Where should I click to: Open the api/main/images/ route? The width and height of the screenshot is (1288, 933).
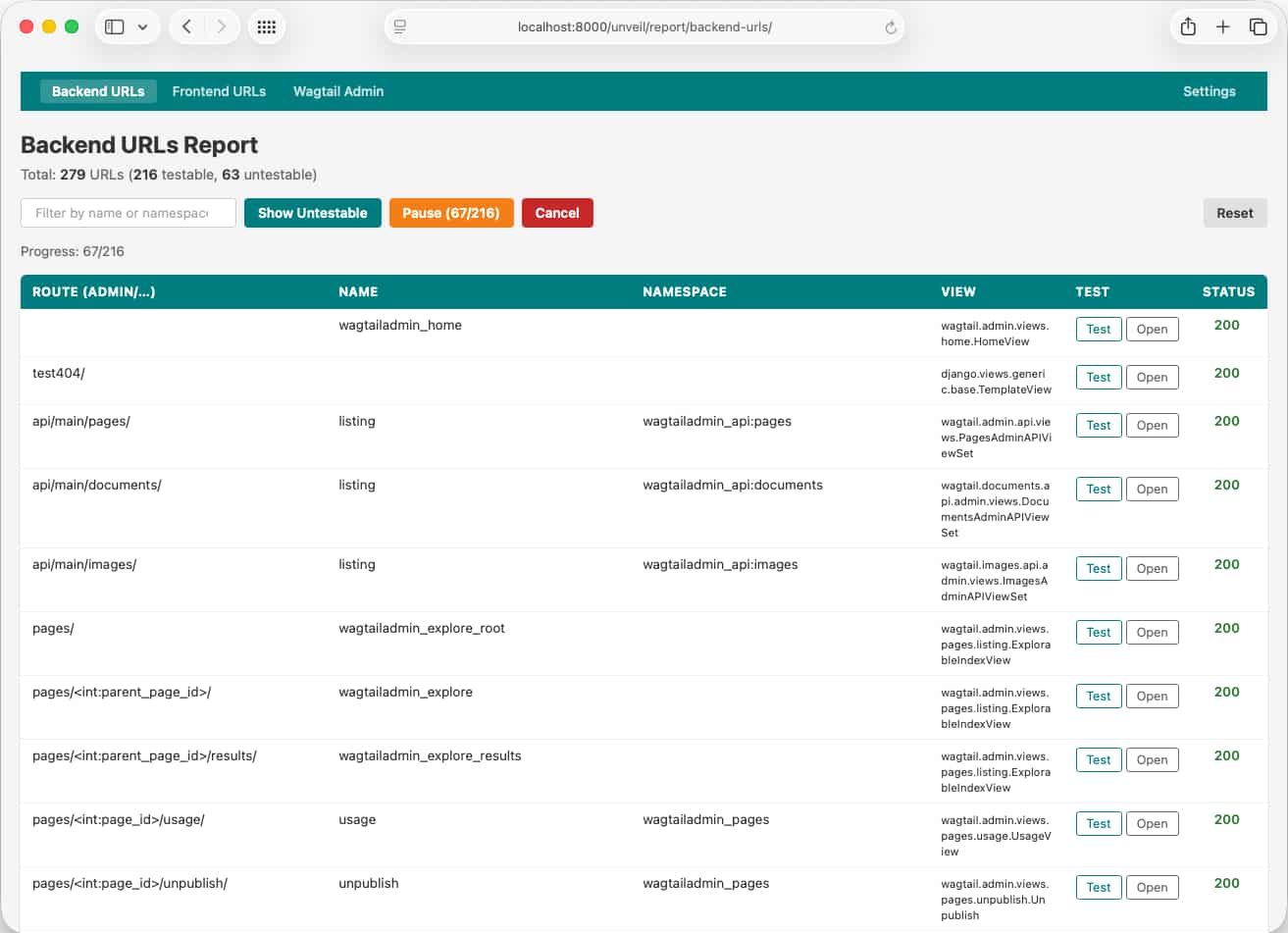pos(1152,569)
